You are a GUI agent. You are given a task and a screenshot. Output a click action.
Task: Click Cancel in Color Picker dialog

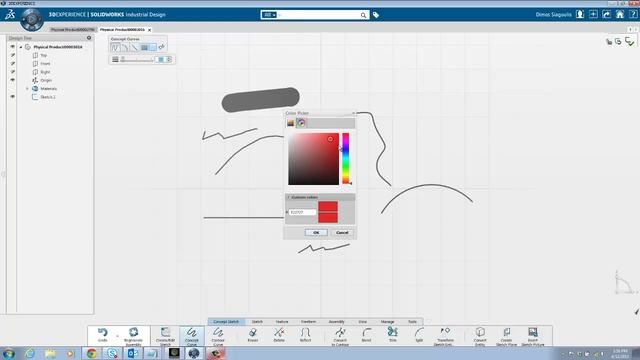pos(342,232)
